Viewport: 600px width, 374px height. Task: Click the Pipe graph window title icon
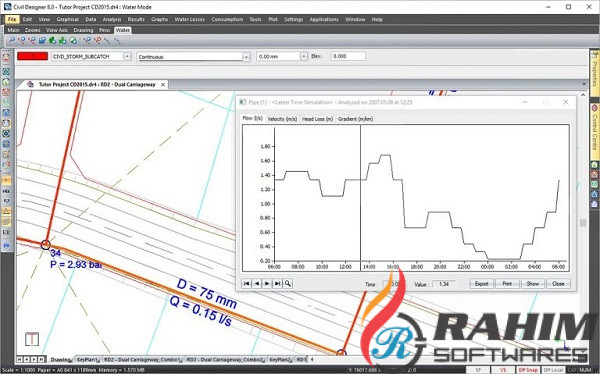[x=243, y=102]
